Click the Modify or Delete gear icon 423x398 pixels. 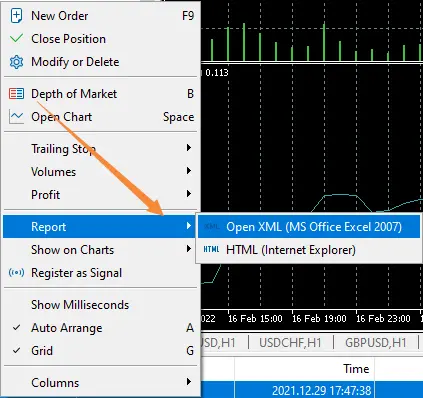pos(16,62)
